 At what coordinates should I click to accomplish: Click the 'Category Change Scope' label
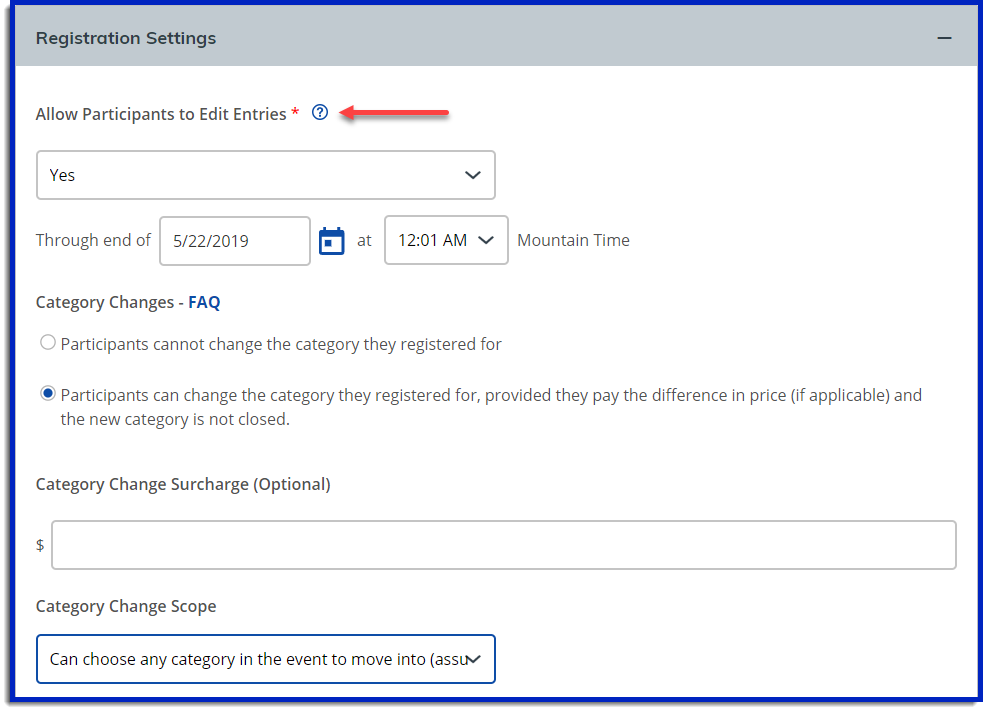tap(126, 606)
